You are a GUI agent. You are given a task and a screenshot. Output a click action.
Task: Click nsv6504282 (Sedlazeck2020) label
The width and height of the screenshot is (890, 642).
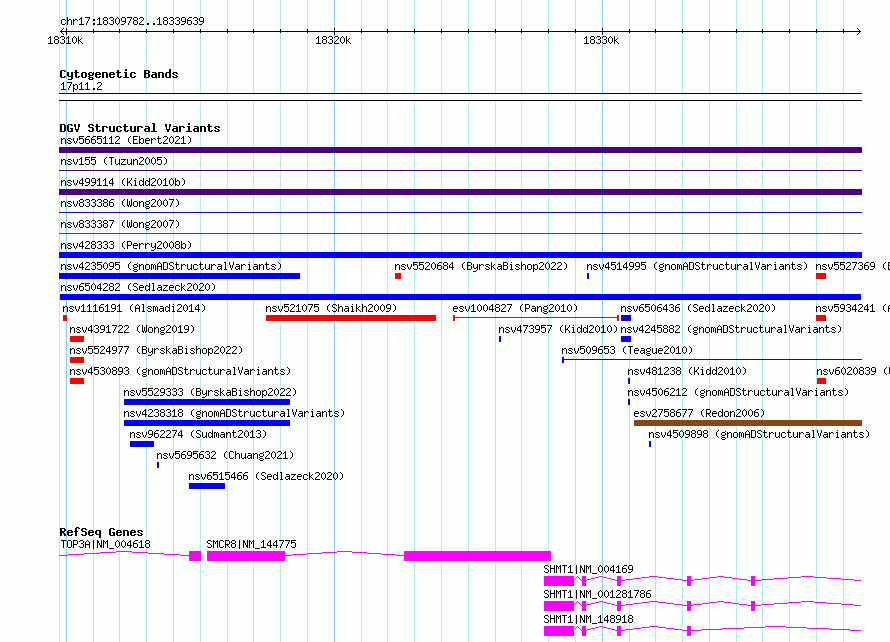138,287
